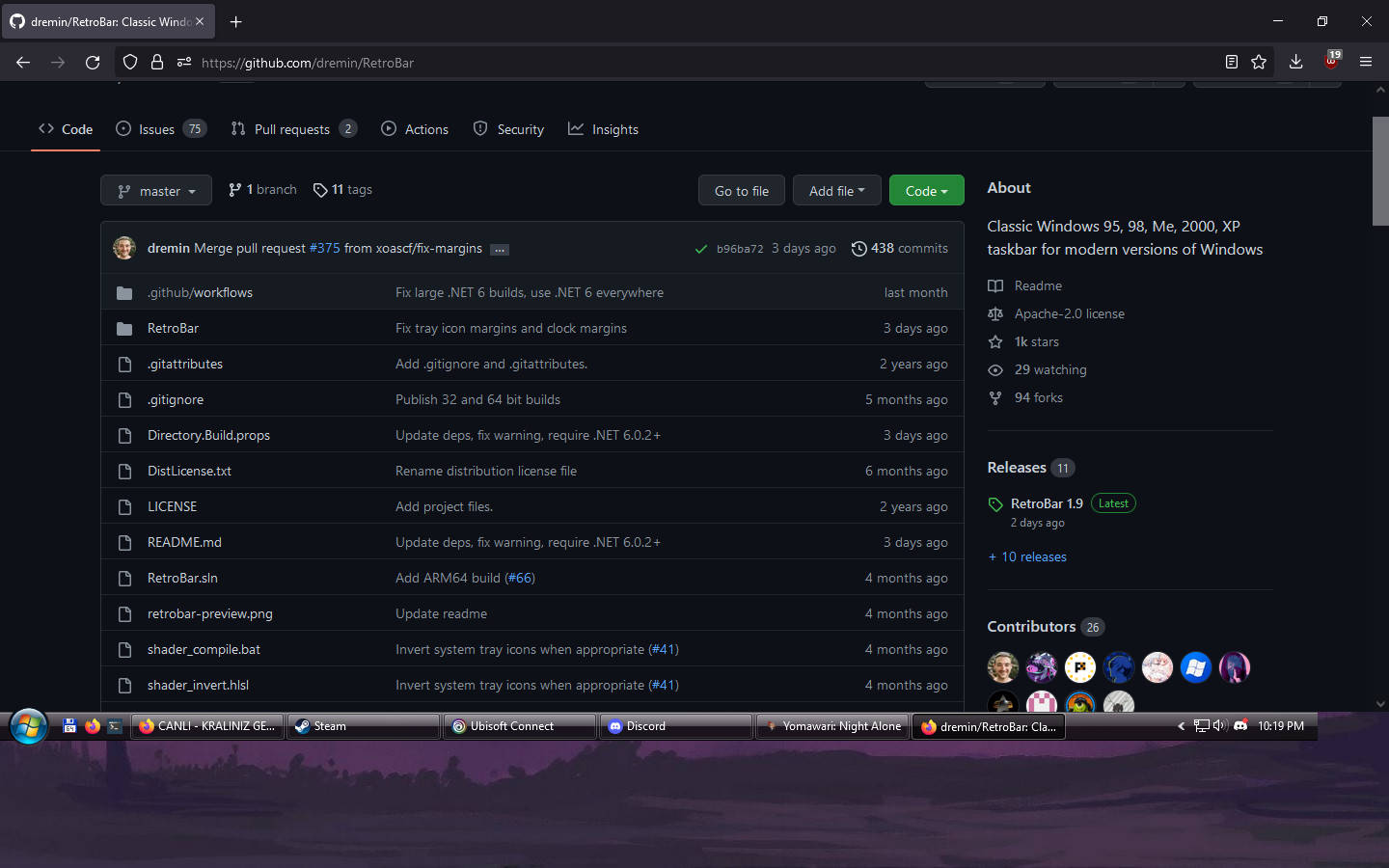The height and width of the screenshot is (868, 1389).
Task: Click the Readme book icon in About
Action: (x=995, y=285)
